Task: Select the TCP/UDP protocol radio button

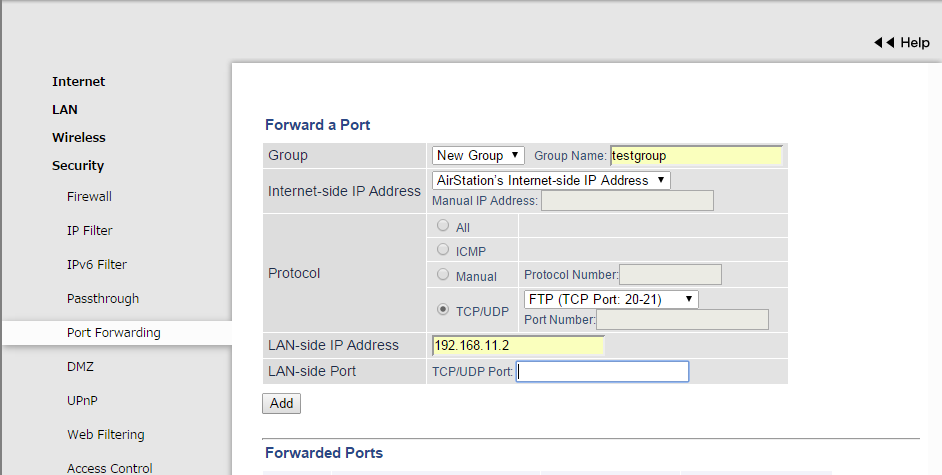Action: tap(443, 310)
